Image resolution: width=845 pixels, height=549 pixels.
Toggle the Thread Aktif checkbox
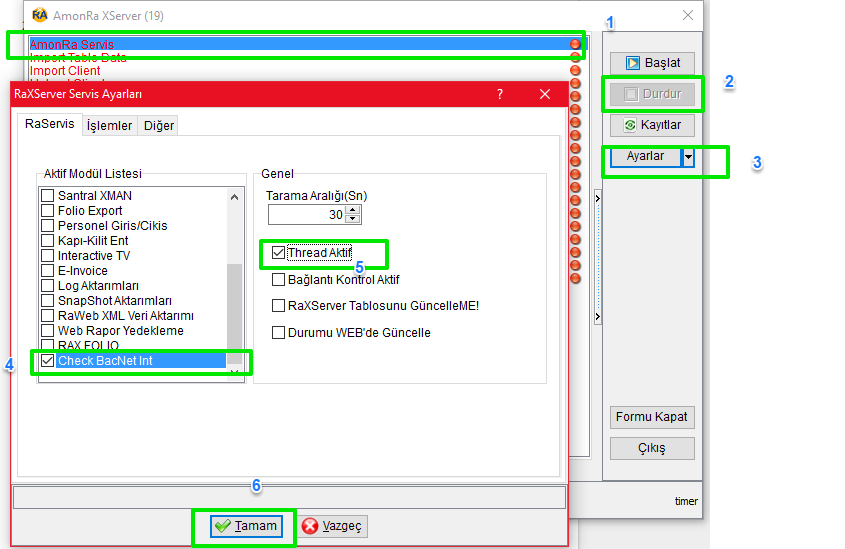(278, 253)
